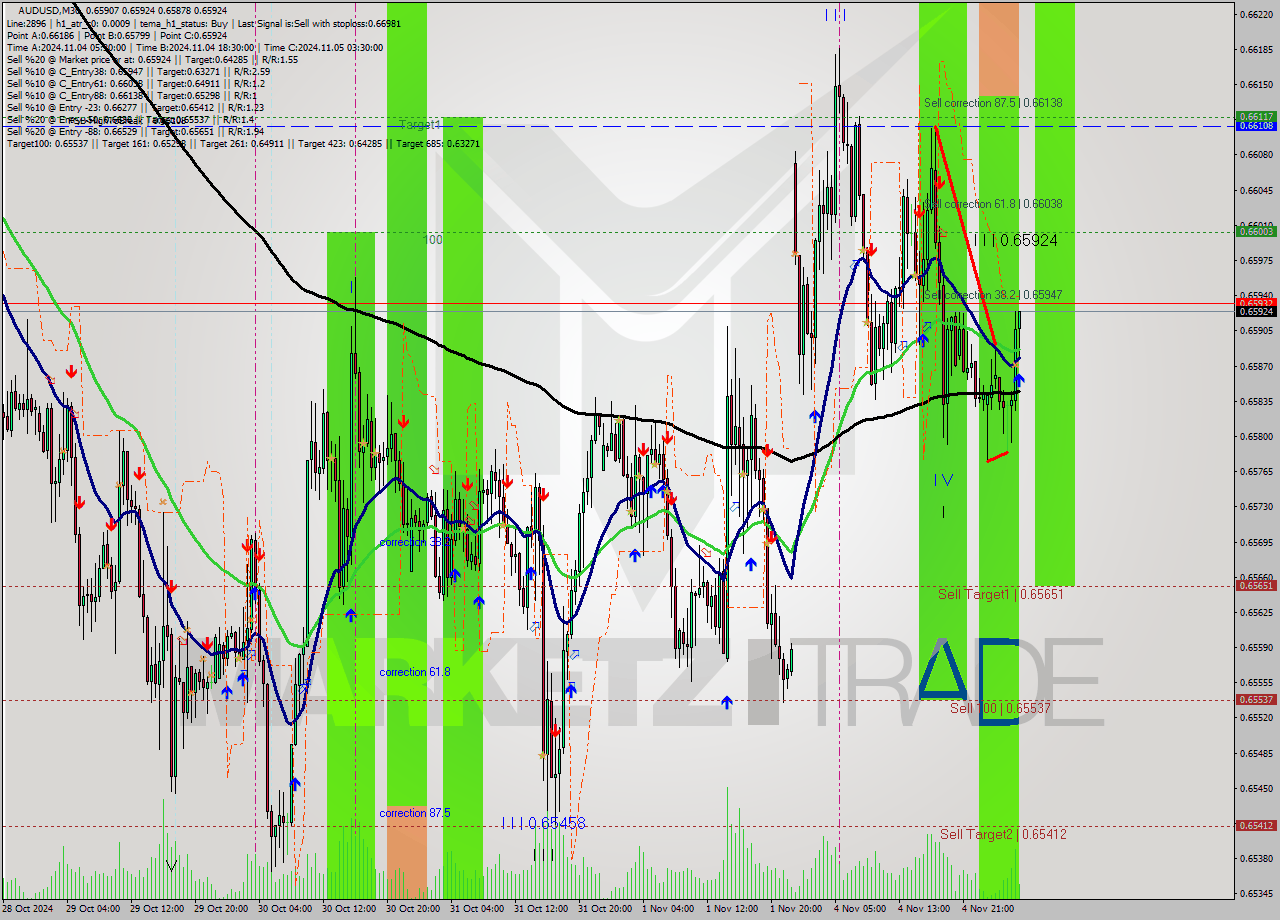Click the 'Sell correction 61.8 | 0.66038' label
The image size is (1280, 920).
[992, 204]
